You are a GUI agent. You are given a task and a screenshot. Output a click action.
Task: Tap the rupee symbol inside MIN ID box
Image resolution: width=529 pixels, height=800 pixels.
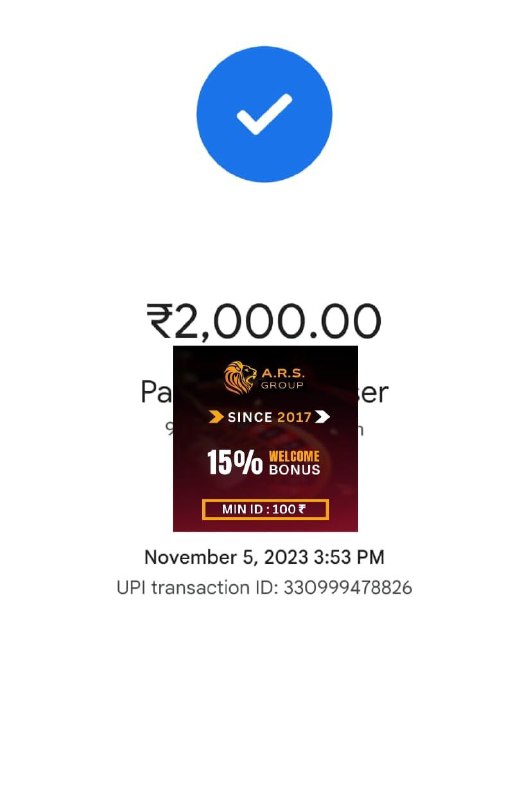(x=302, y=509)
